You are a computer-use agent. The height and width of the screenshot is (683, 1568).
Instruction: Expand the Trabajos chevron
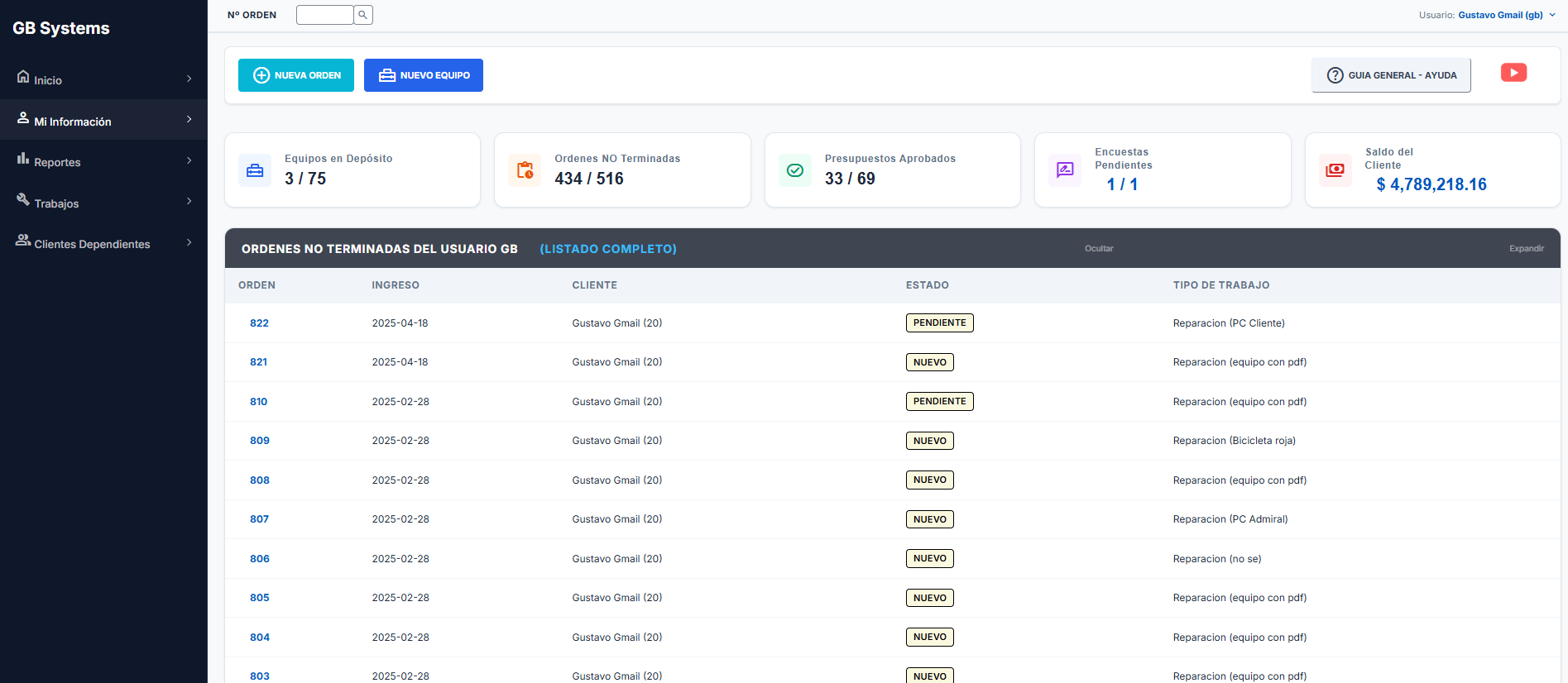189,202
